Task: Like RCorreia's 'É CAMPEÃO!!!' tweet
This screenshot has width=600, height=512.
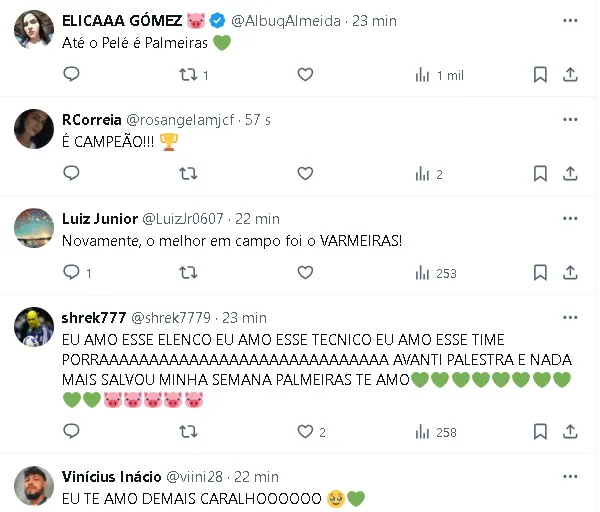Action: pos(305,174)
